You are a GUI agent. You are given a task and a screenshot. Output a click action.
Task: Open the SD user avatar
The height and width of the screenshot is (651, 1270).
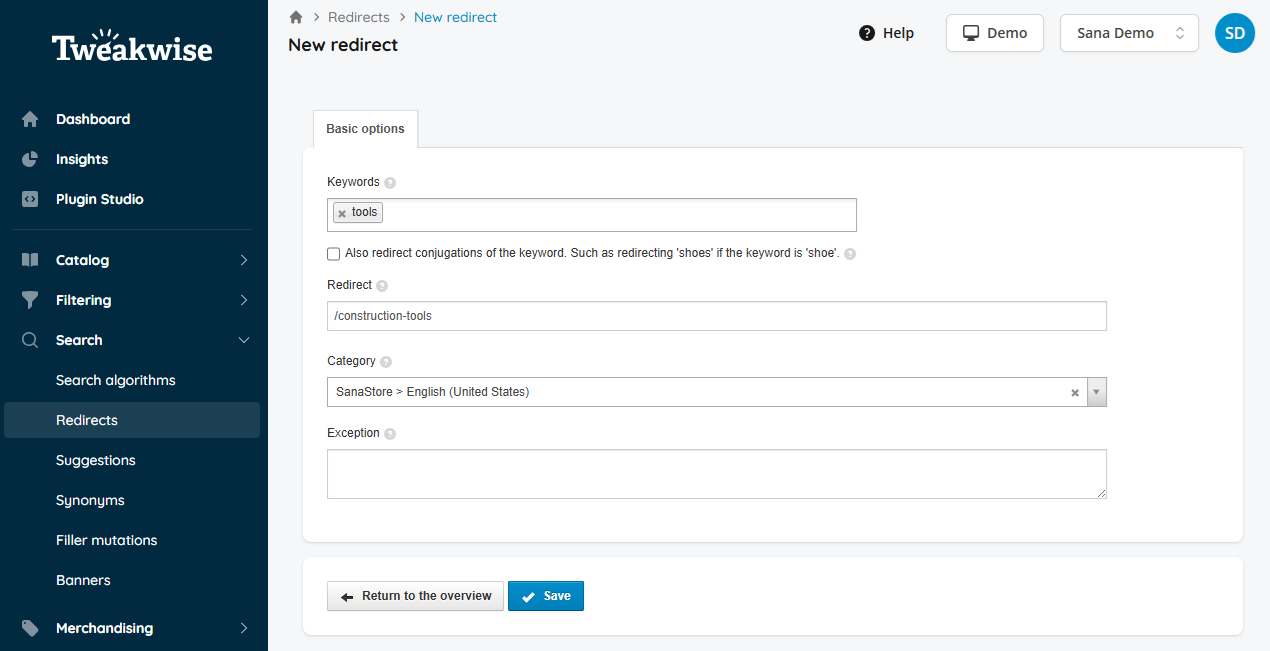(1235, 33)
